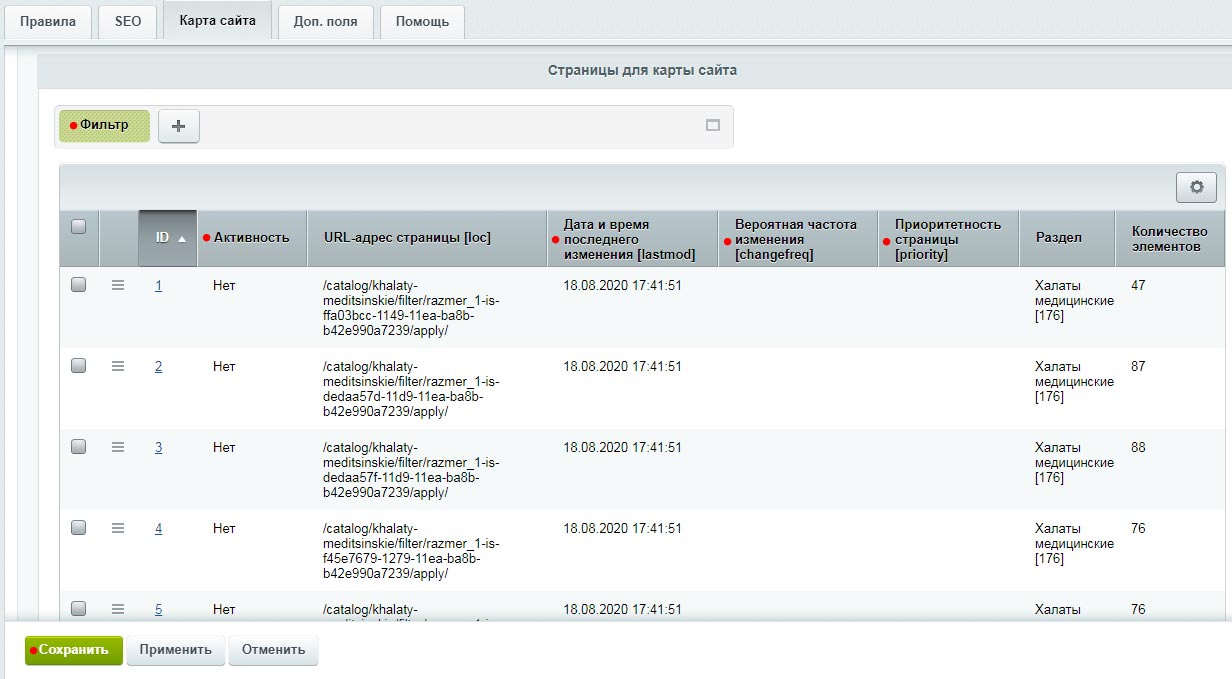1232x679 pixels.
Task: Open the hamburger menu for row ID 4
Action: 118,527
